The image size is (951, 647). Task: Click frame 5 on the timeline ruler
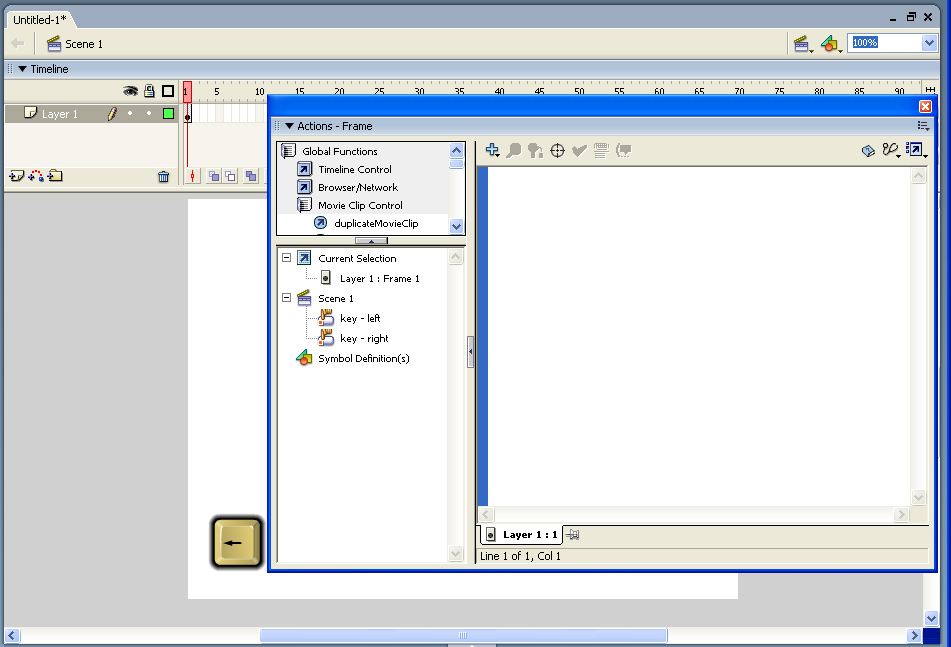(217, 92)
